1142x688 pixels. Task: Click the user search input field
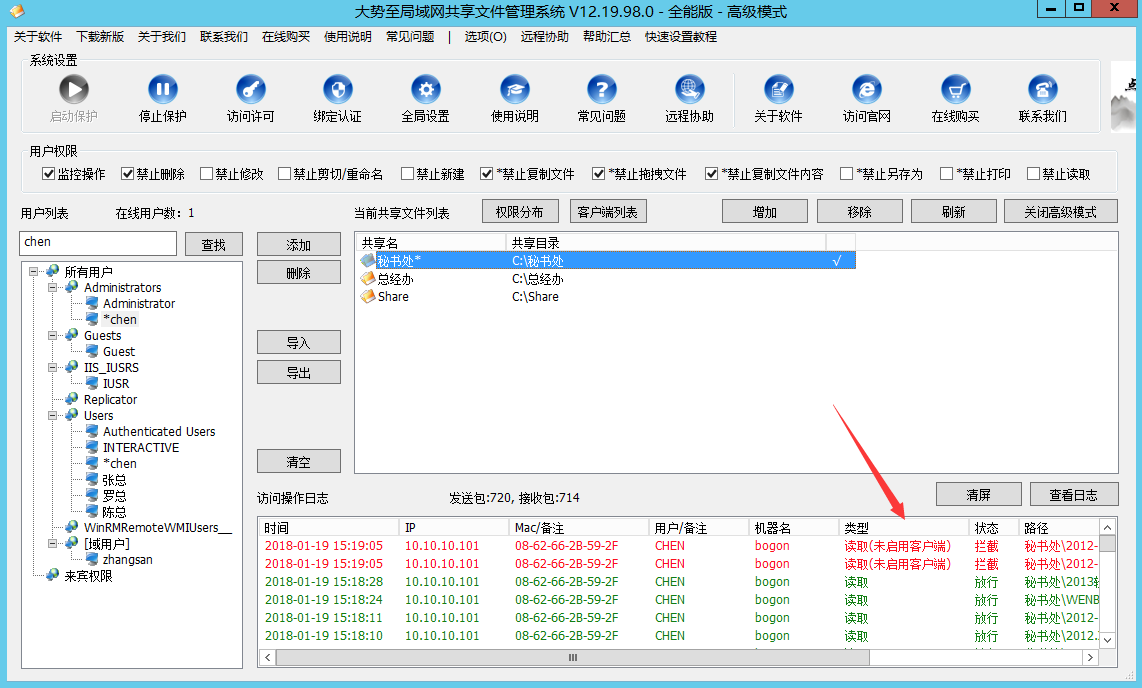click(x=98, y=243)
